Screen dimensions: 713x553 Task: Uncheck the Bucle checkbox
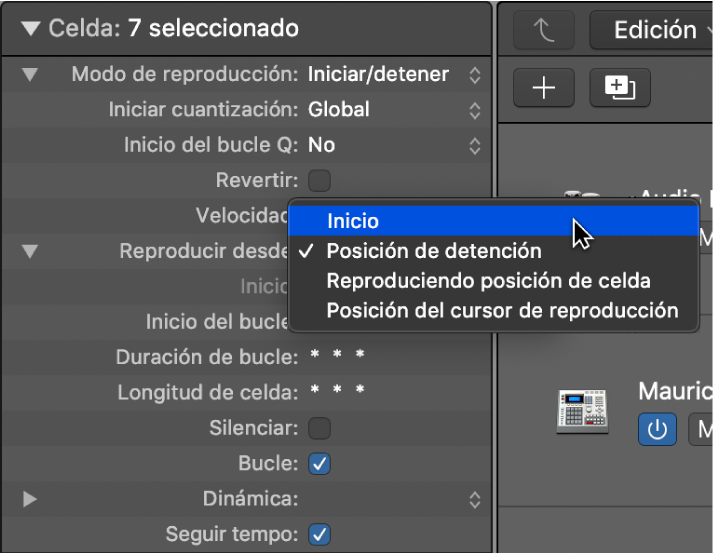point(319,464)
